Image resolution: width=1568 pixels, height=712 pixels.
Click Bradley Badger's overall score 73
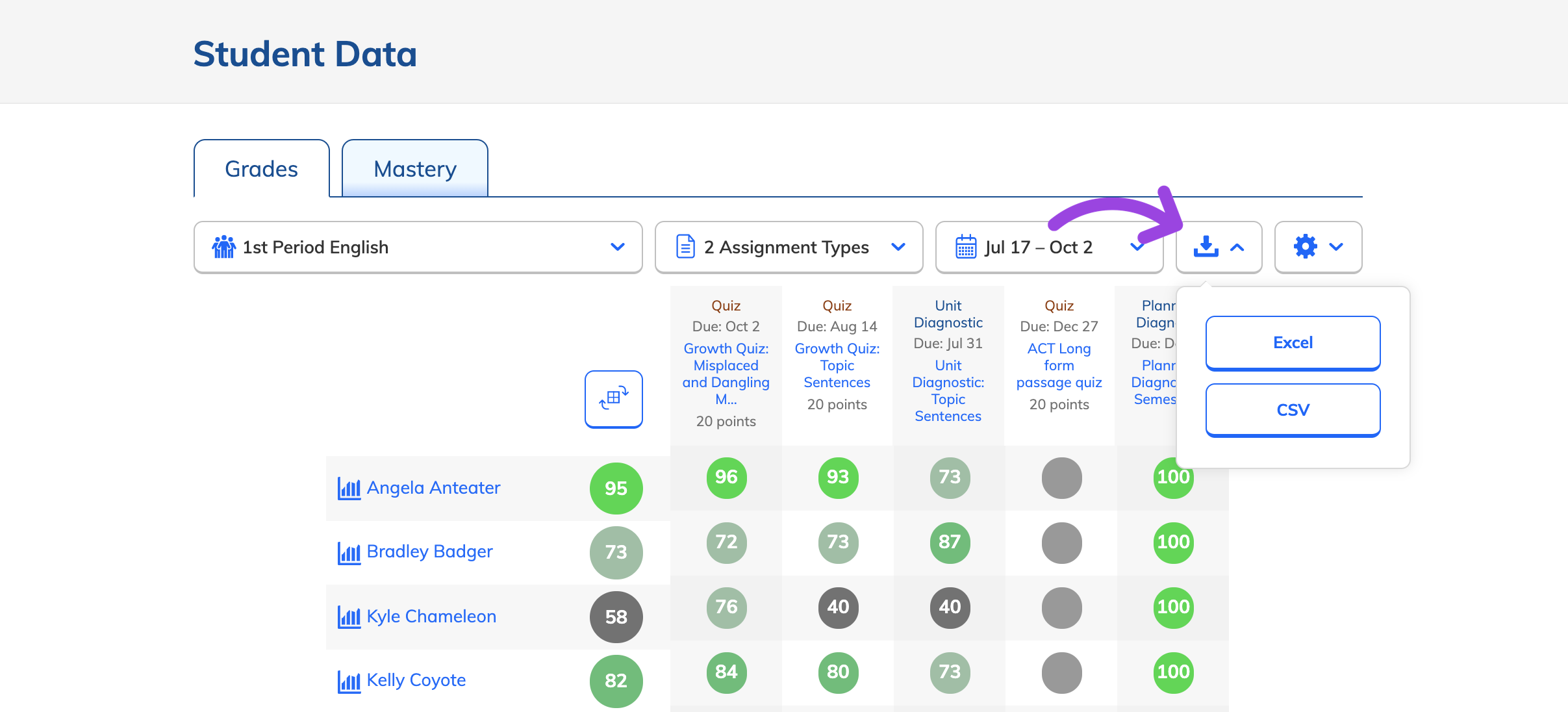point(616,552)
